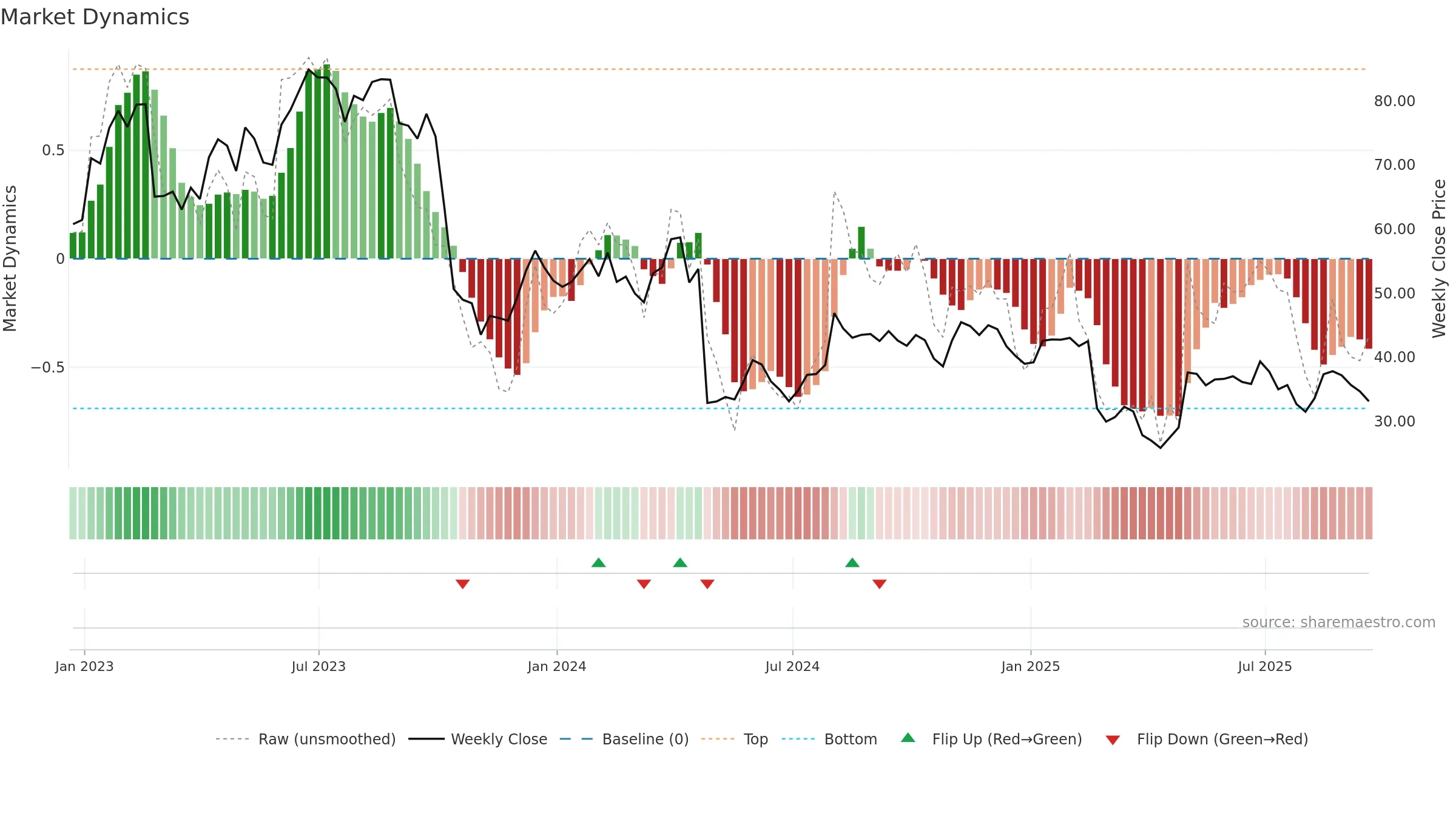This screenshot has height=819, width=1456.
Task: Click the −0.5 tick on the left axis
Action: coord(48,368)
